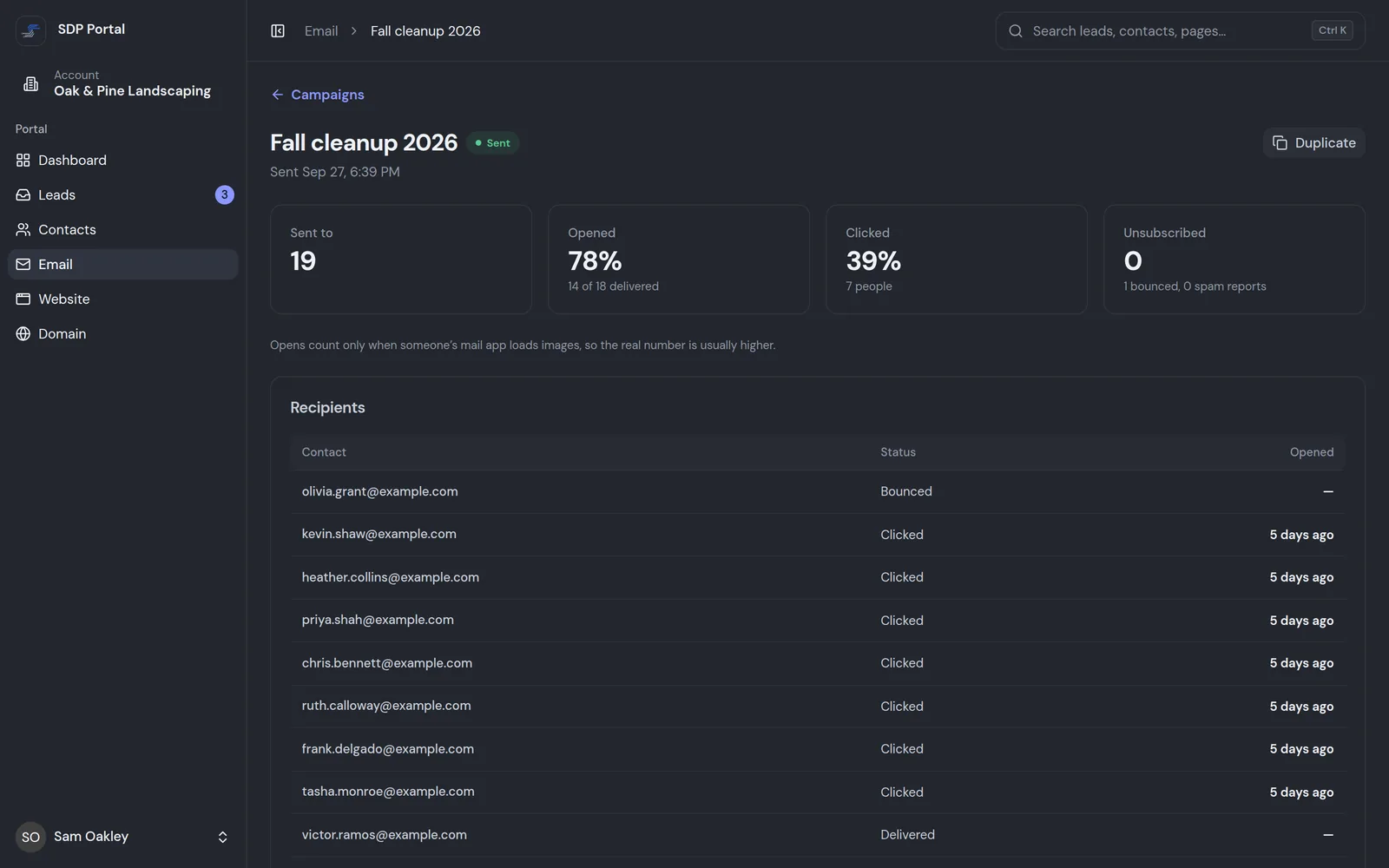The width and height of the screenshot is (1389, 868).
Task: Click the Contacts people icon
Action: click(x=23, y=230)
